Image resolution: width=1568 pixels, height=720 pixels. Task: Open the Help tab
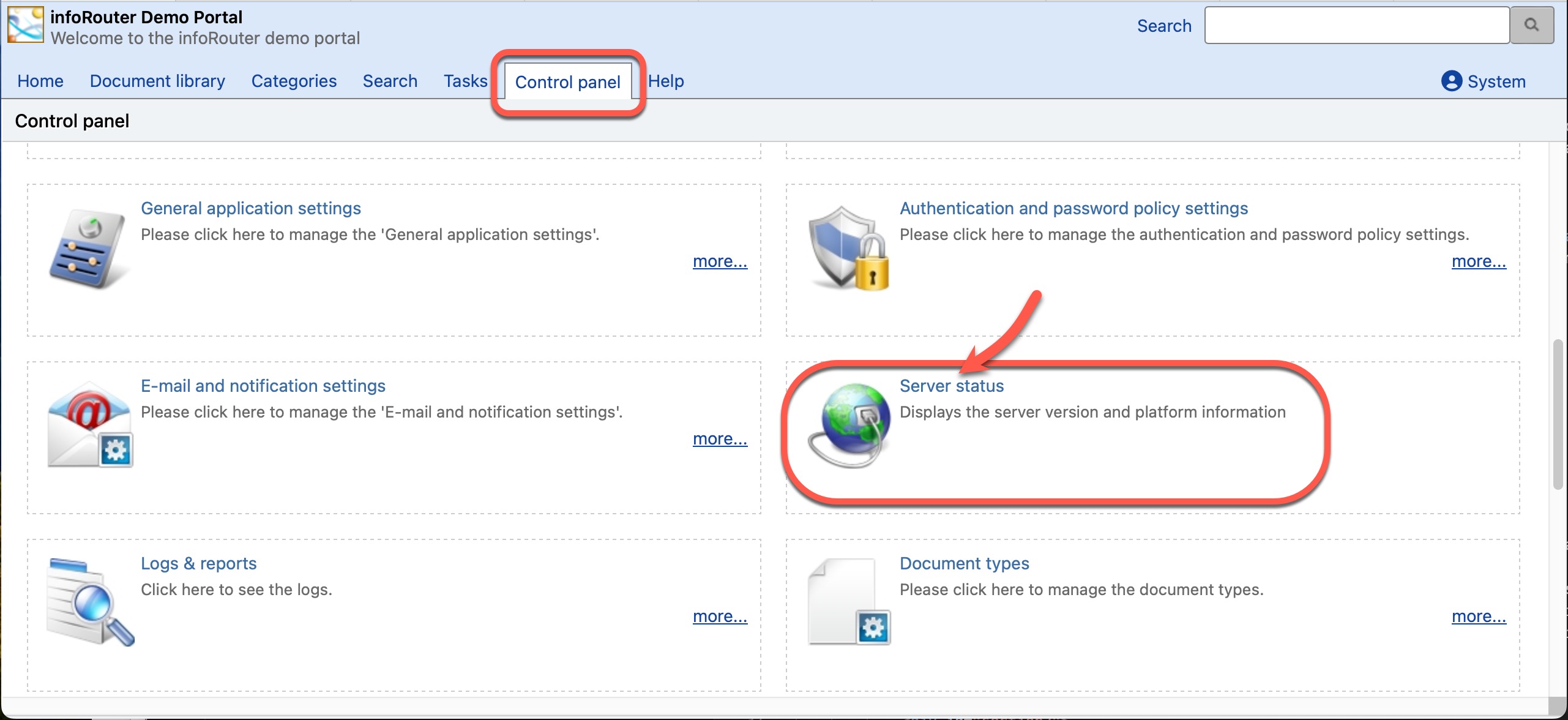(666, 81)
